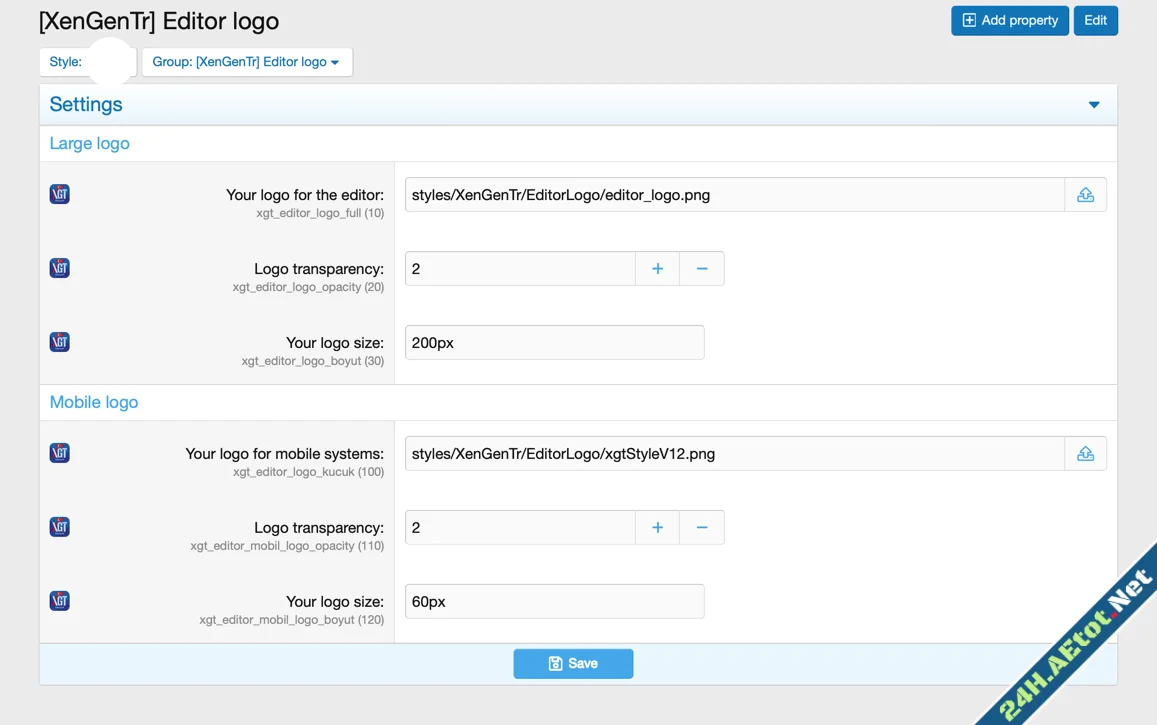Click the Add property button
The image size is (1157, 725).
click(x=1009, y=21)
